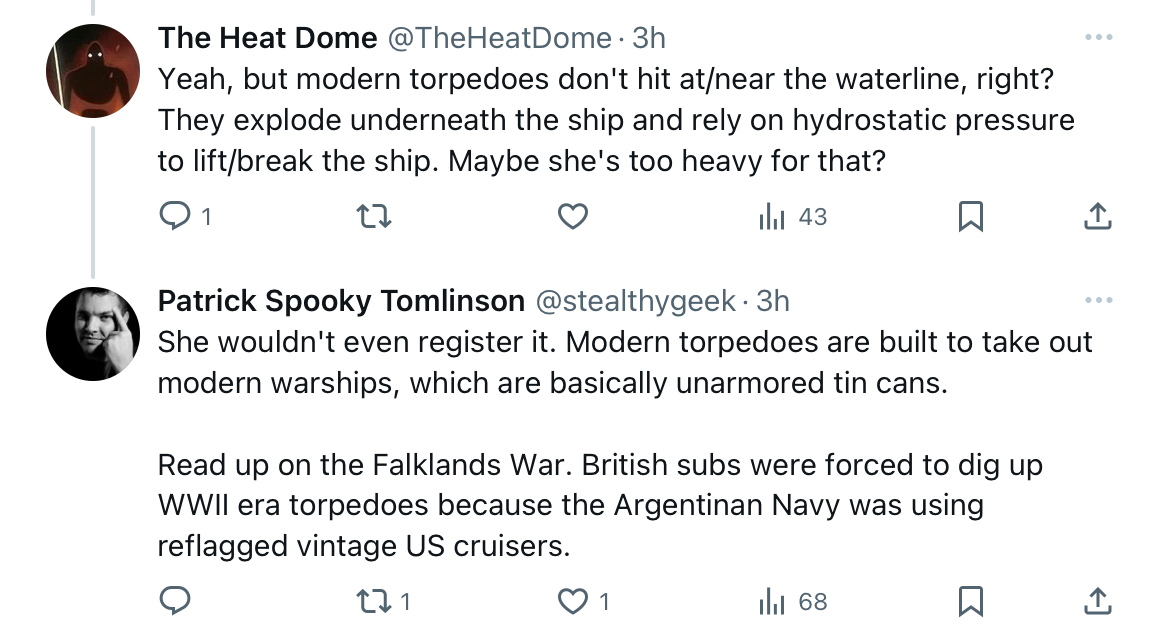Open The Heat Dome display name
Image resolution: width=1159 pixels, height=638 pixels.
(x=268, y=38)
